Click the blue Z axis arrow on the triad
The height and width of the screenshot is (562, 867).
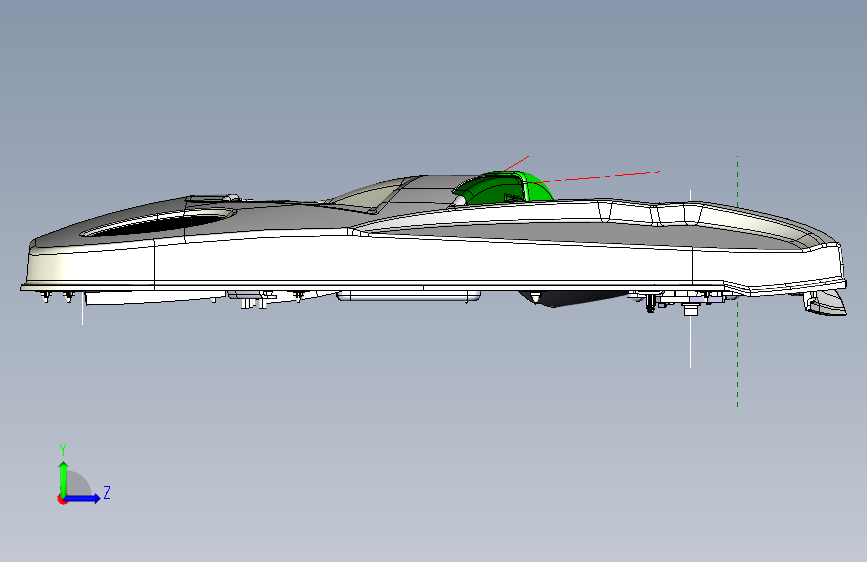click(83, 498)
